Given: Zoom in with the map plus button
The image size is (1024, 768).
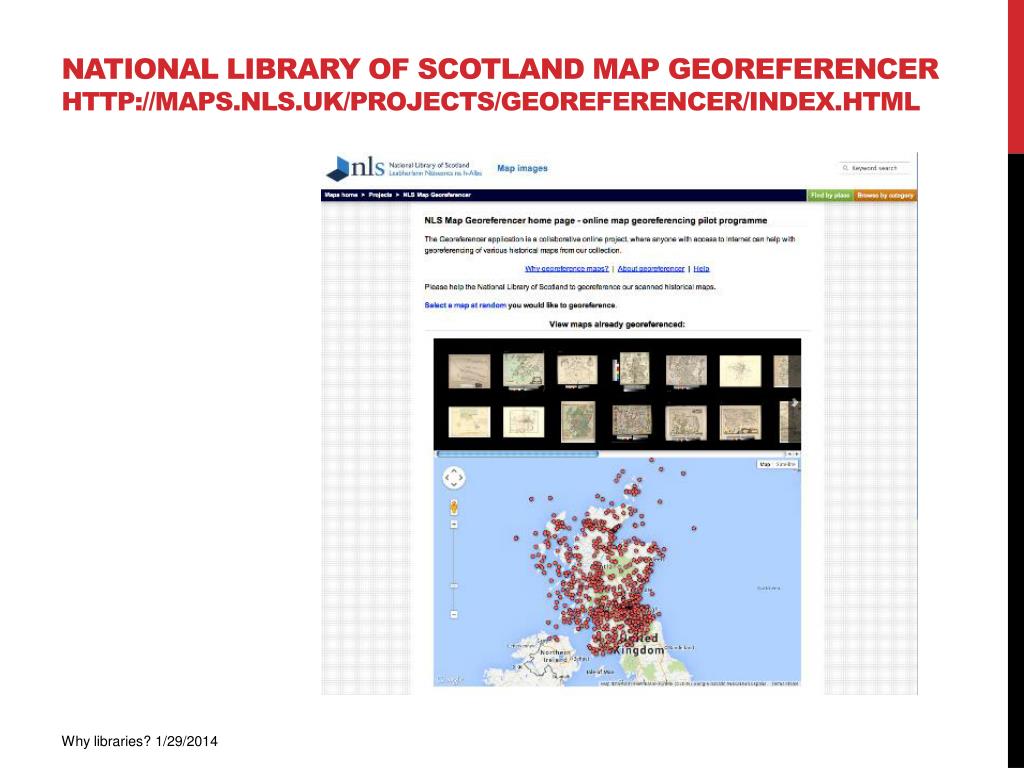Looking at the screenshot, I should pos(454,524).
